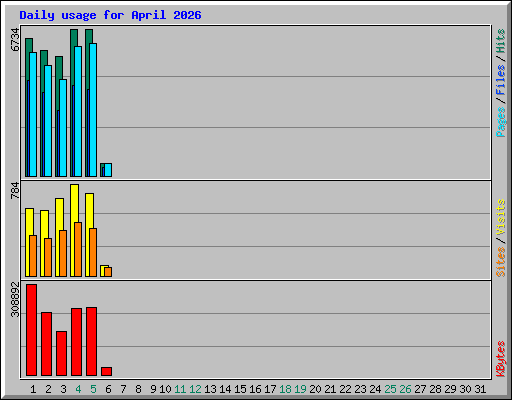The image size is (512, 400).
Task: Click day 4's cyan pages bar
Action: pyautogui.click(x=78, y=111)
